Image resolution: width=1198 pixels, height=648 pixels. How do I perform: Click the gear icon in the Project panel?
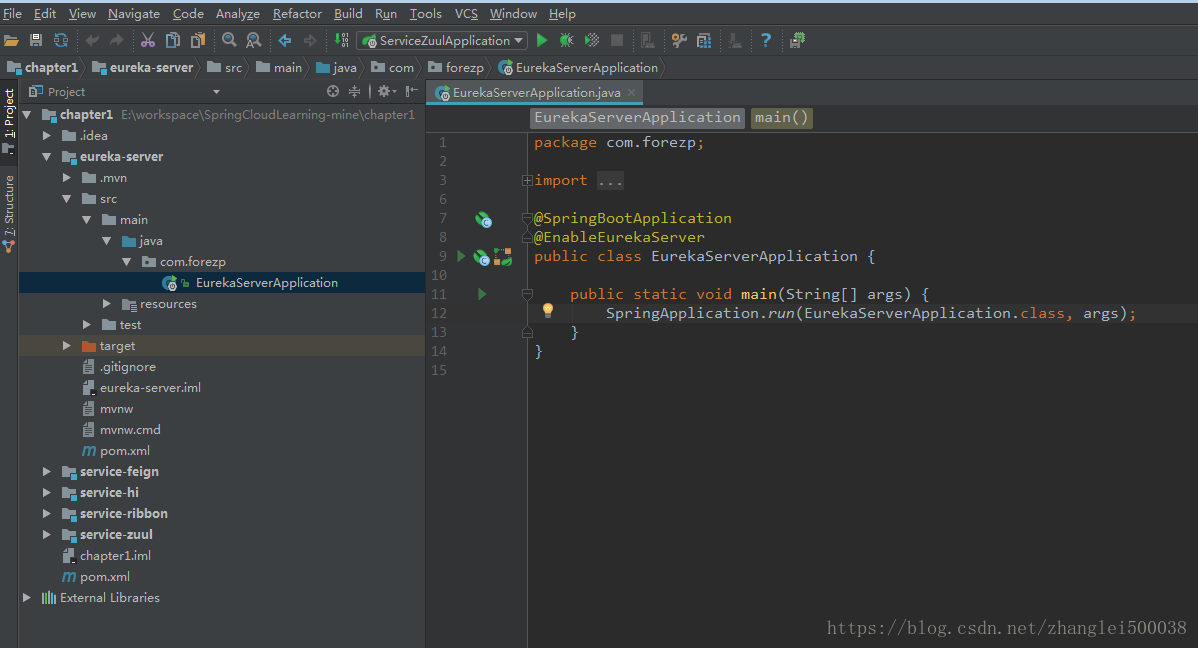click(384, 91)
